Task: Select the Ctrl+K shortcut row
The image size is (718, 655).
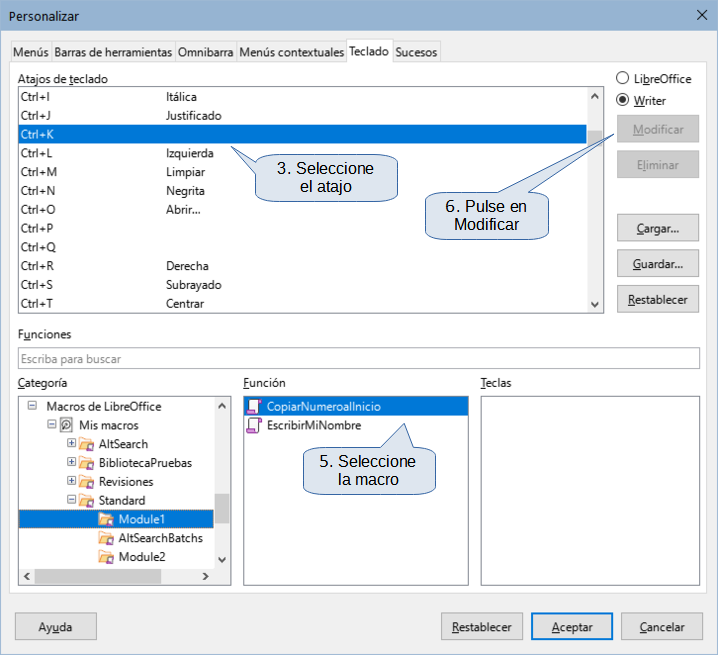Action: pyautogui.click(x=302, y=134)
